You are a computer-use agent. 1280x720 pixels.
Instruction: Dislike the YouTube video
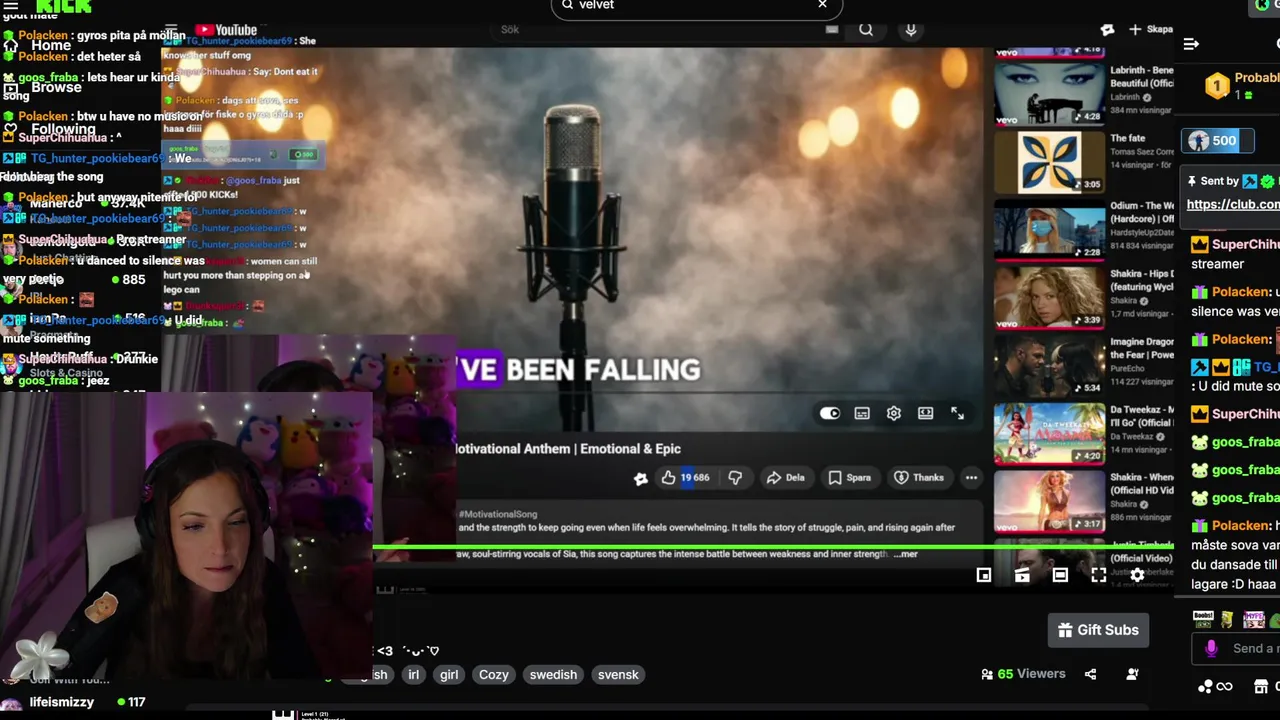735,478
